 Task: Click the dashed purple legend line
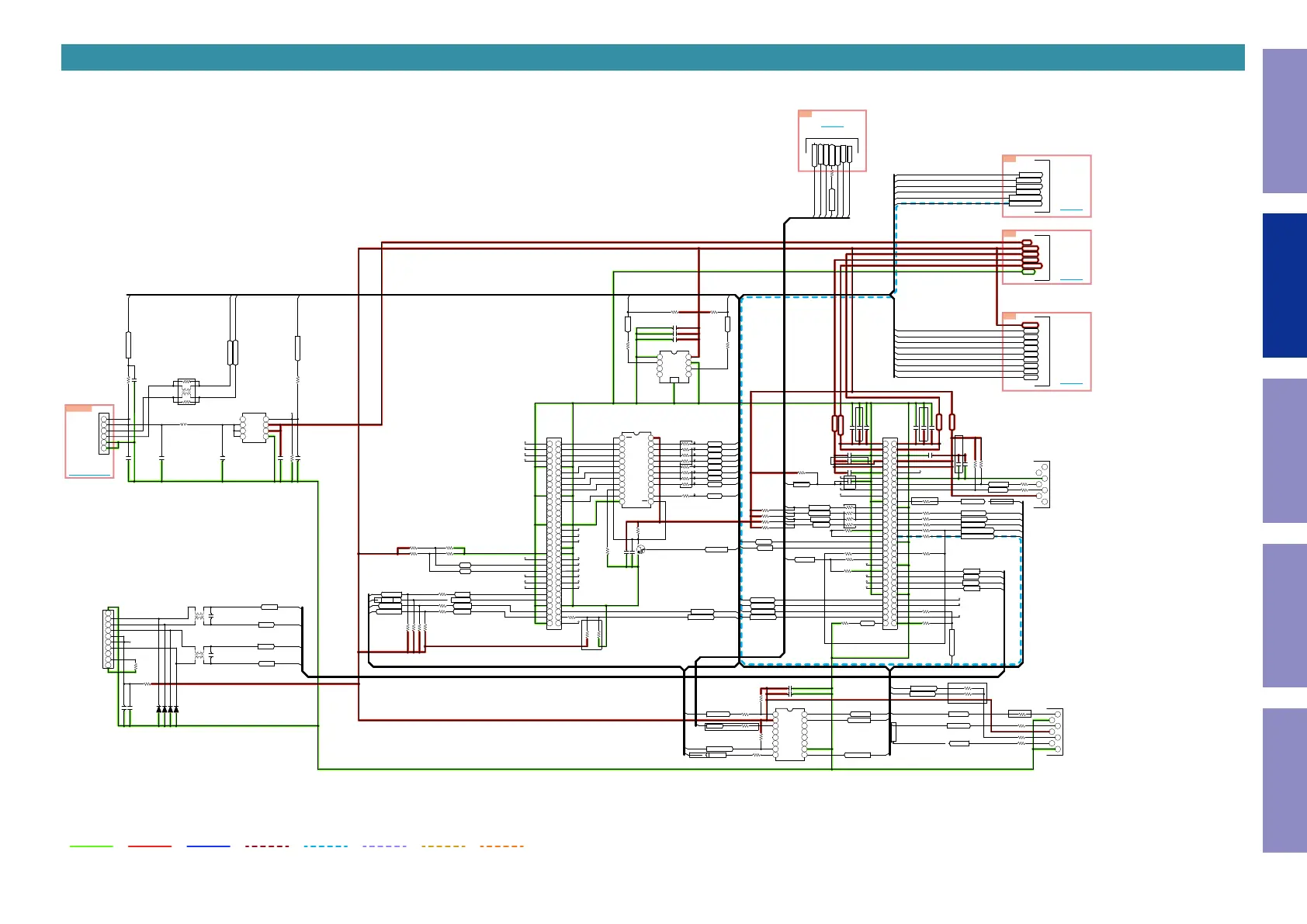pos(384,846)
